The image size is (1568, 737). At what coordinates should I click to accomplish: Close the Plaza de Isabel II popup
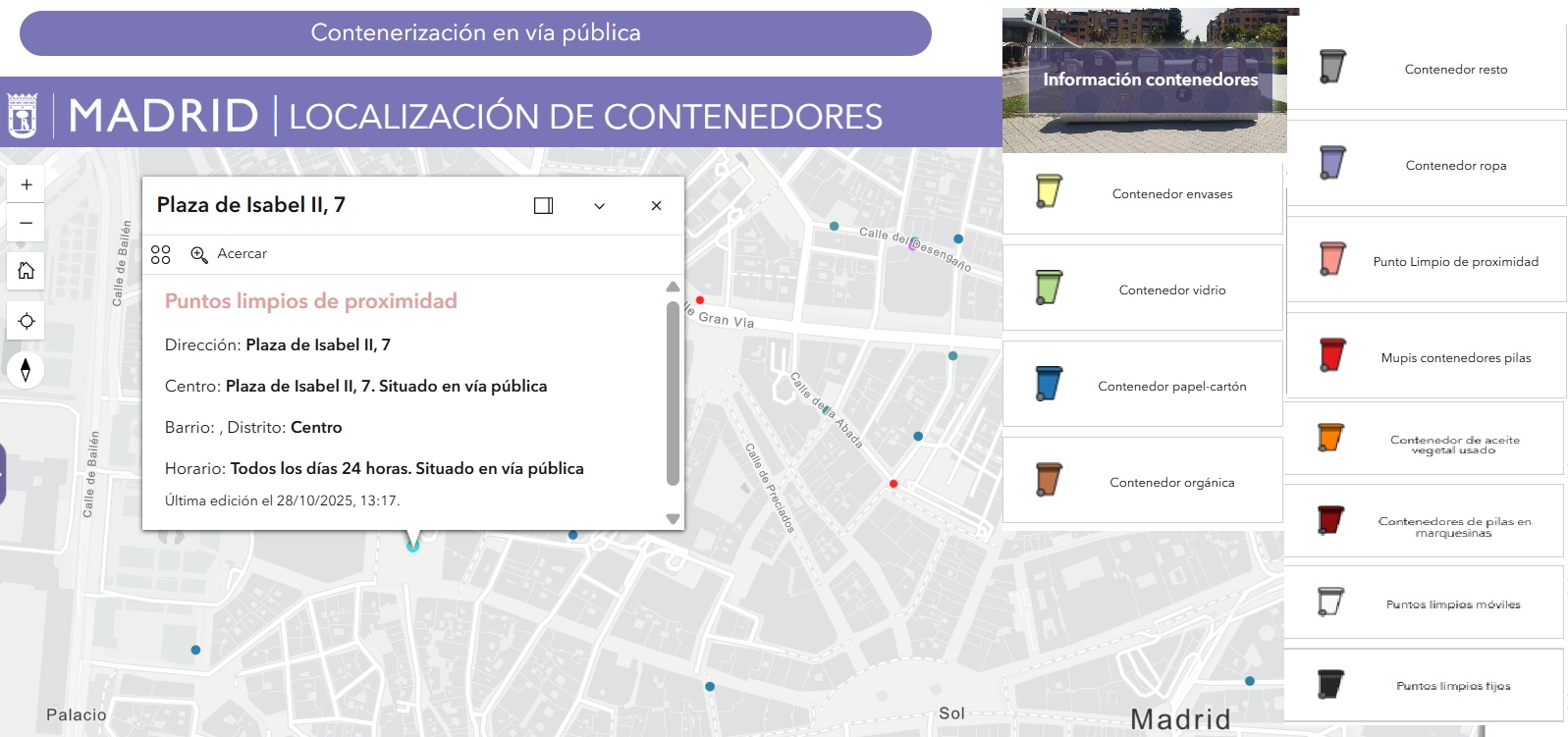656,205
